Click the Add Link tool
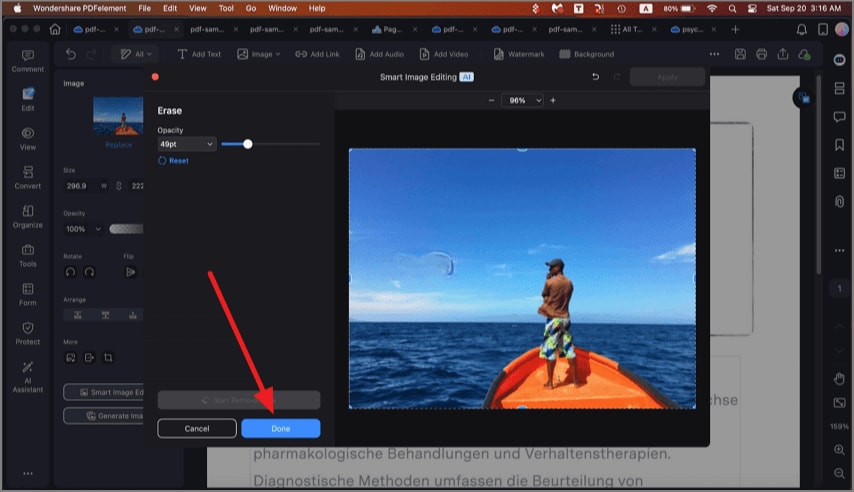Screen dimensions: 854x492 (317, 54)
